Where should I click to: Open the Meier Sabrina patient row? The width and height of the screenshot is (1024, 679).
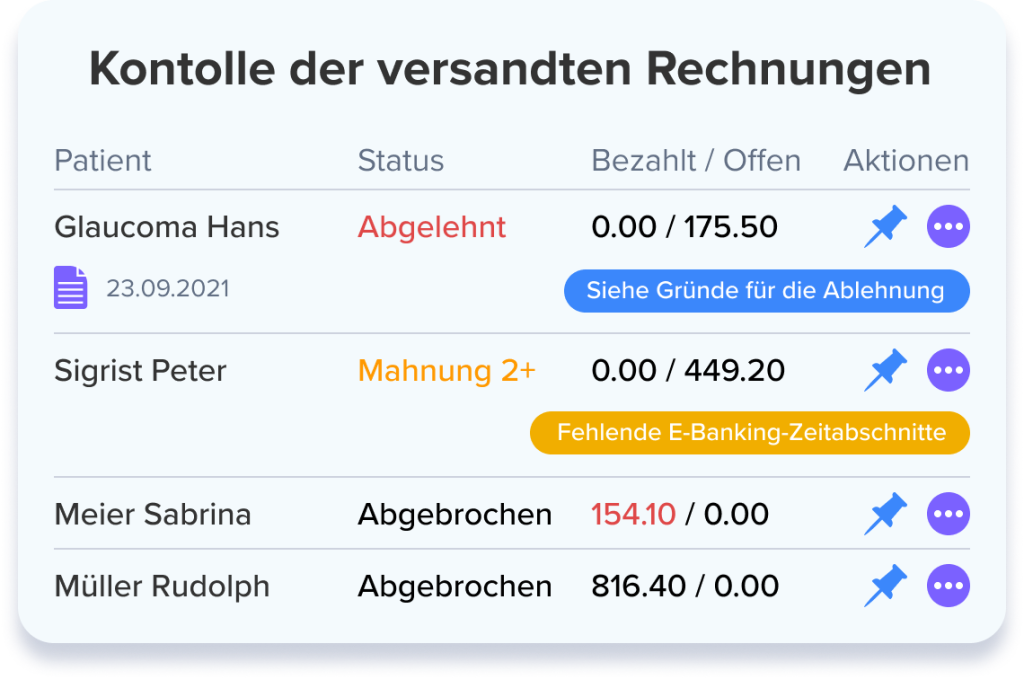[153, 515]
